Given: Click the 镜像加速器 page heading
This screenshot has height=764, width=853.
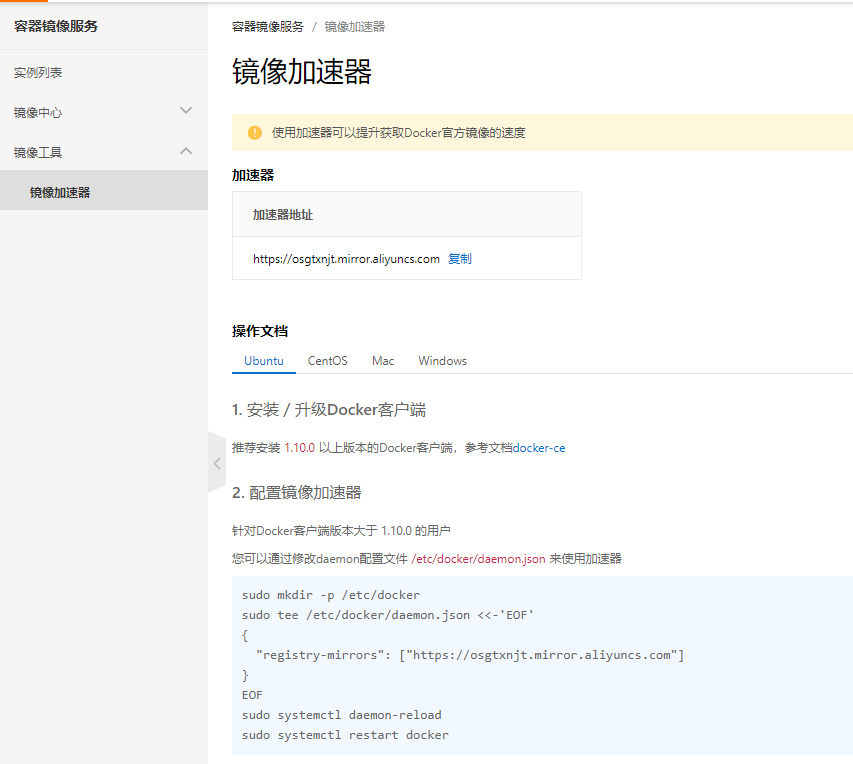Looking at the screenshot, I should tap(302, 72).
